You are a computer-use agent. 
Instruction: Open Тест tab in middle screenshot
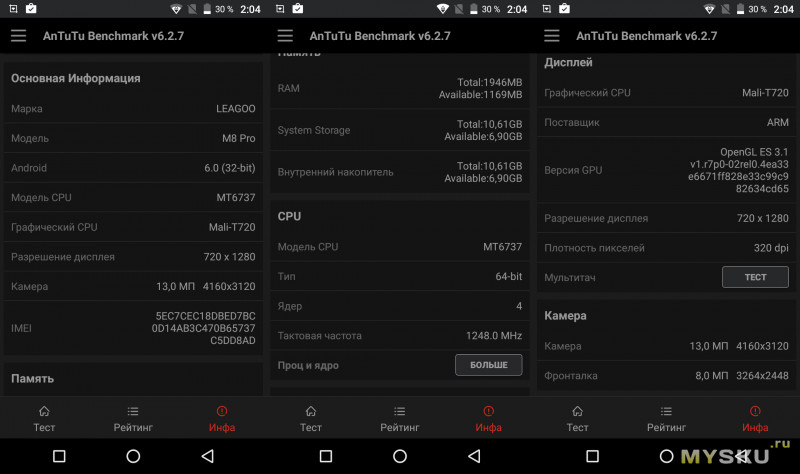(x=311, y=419)
